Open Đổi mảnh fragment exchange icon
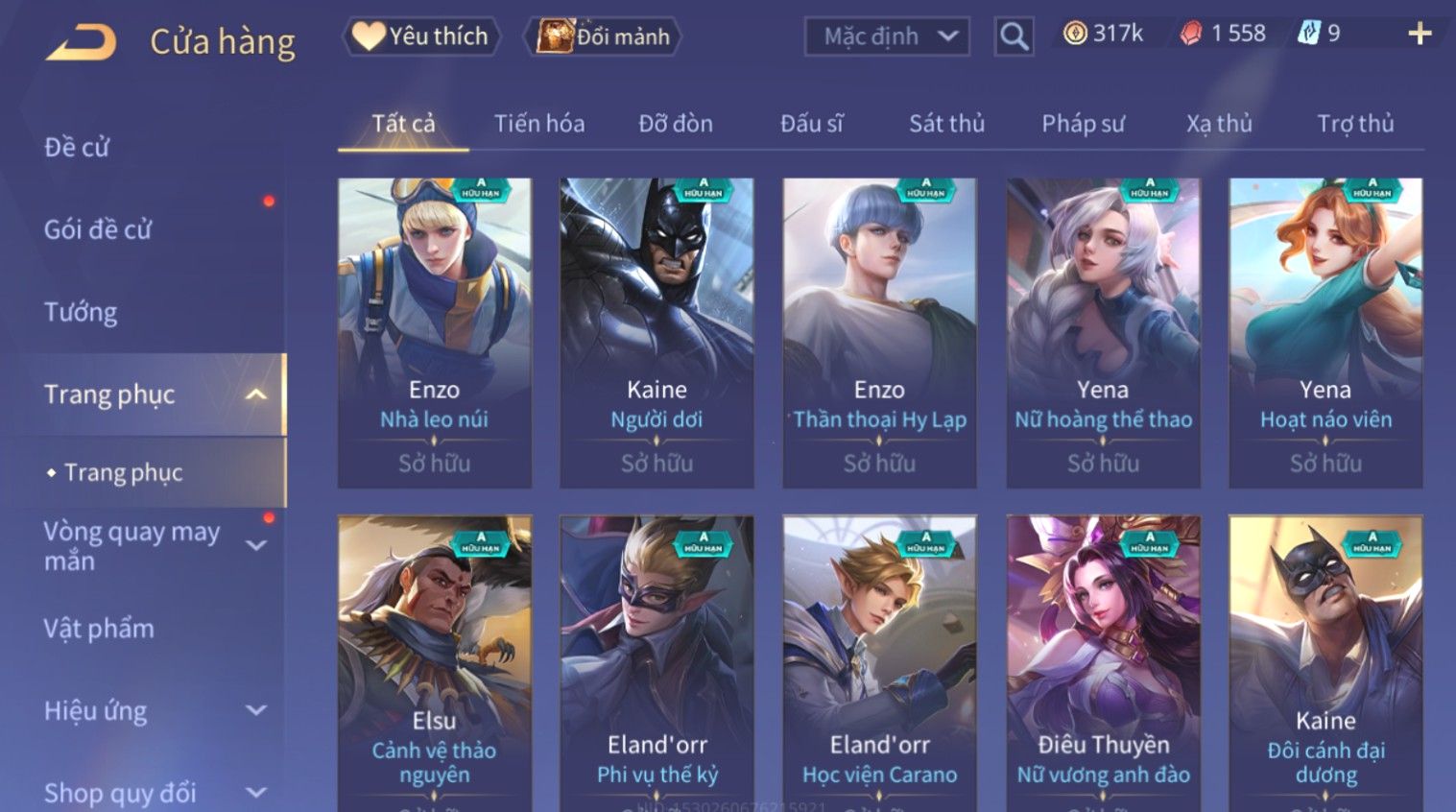1456x812 pixels. click(603, 36)
